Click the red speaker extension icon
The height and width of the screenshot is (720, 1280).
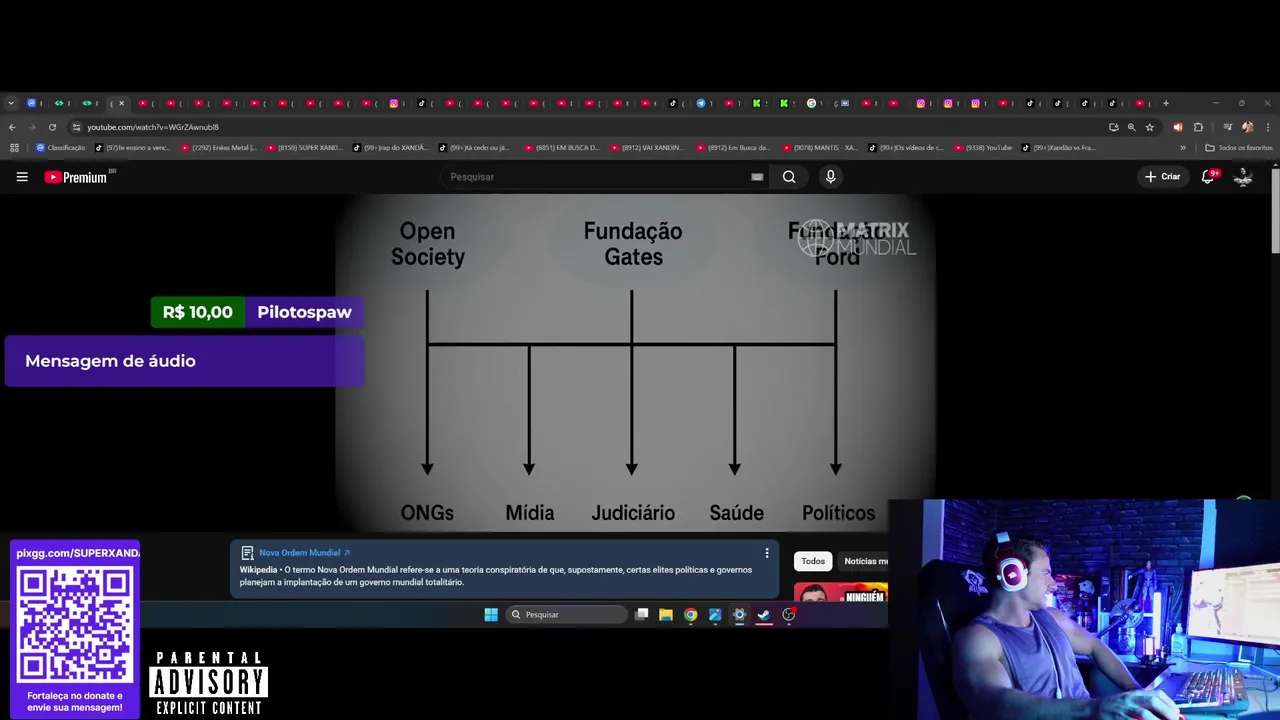pyautogui.click(x=1177, y=127)
